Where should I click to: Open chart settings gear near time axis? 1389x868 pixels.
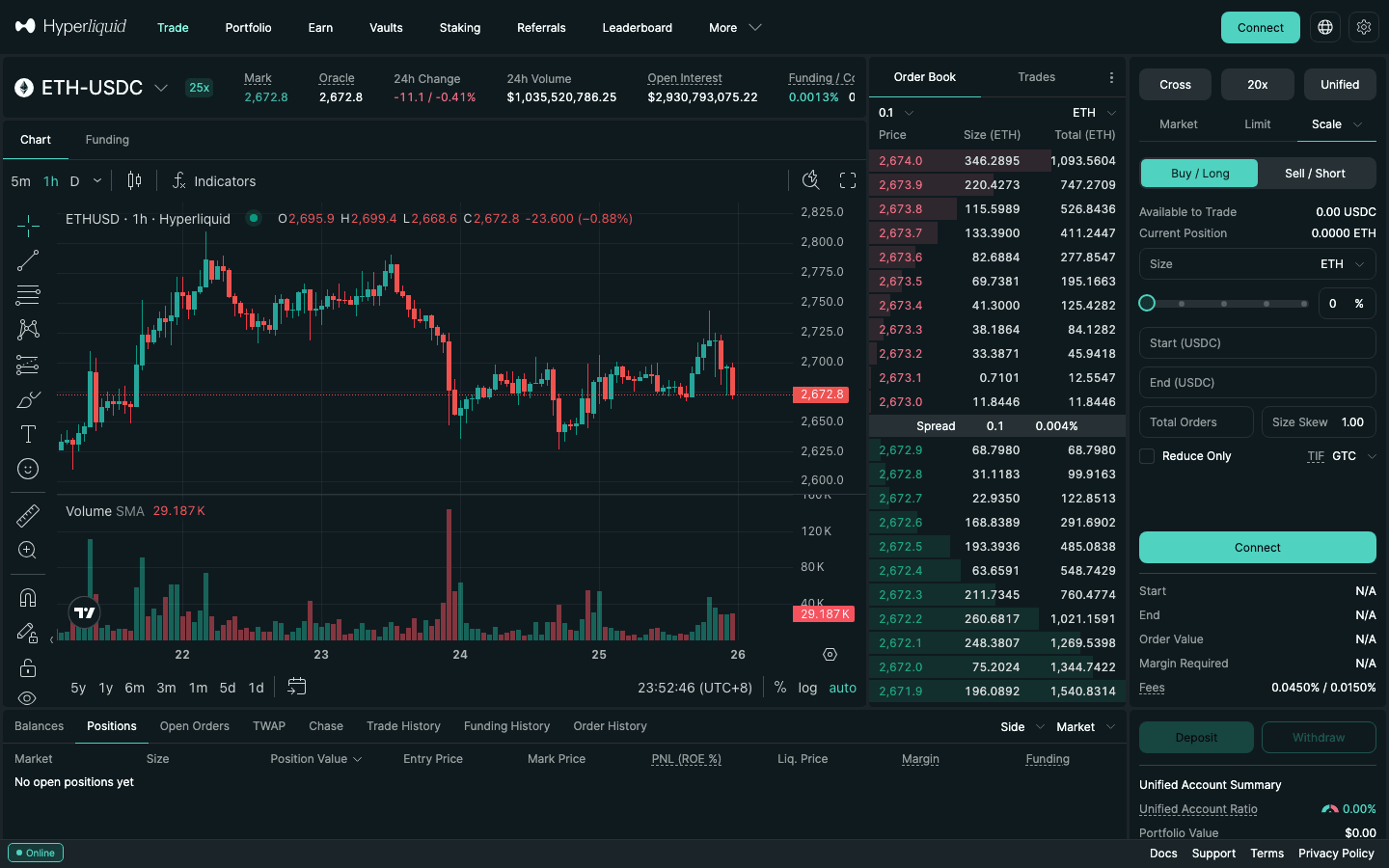pos(830,655)
